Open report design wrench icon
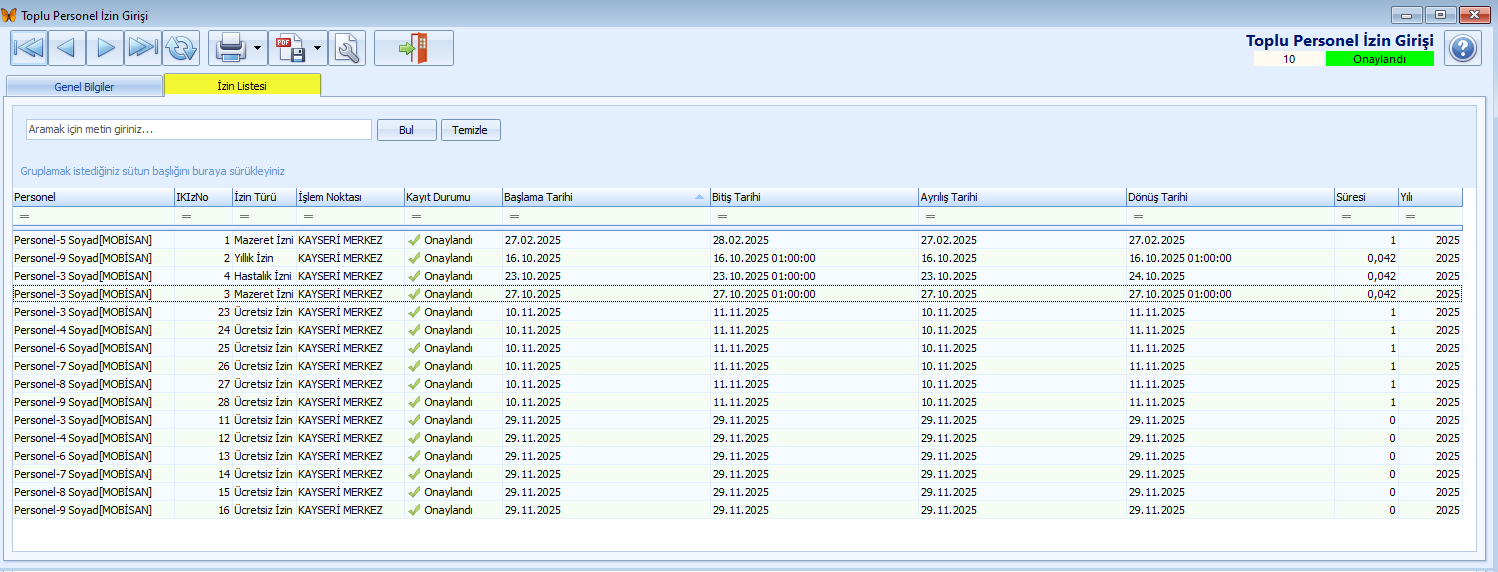Viewport: 1498px width, 572px height. pos(347,48)
